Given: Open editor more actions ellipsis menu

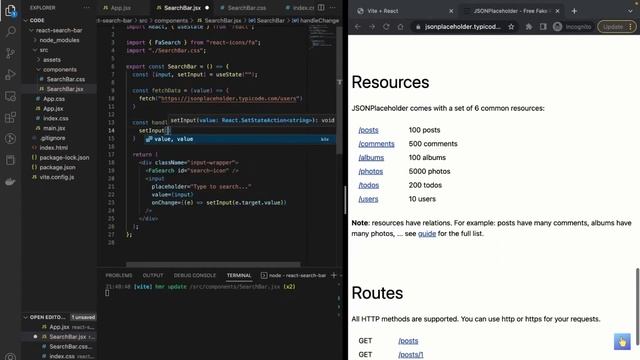Looking at the screenshot, I should (x=333, y=7).
